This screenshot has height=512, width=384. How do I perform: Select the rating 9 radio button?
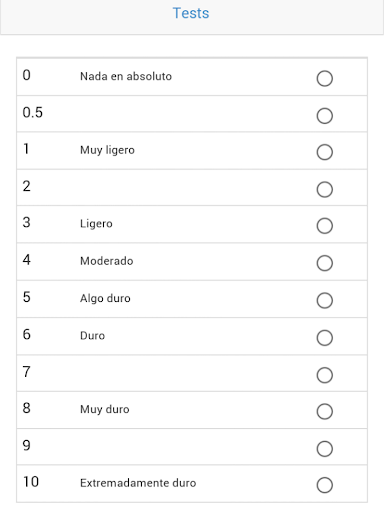click(x=325, y=449)
